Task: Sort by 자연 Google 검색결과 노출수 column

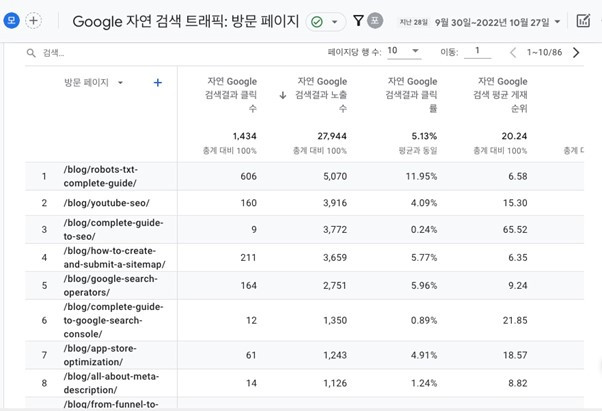Action: [321, 95]
